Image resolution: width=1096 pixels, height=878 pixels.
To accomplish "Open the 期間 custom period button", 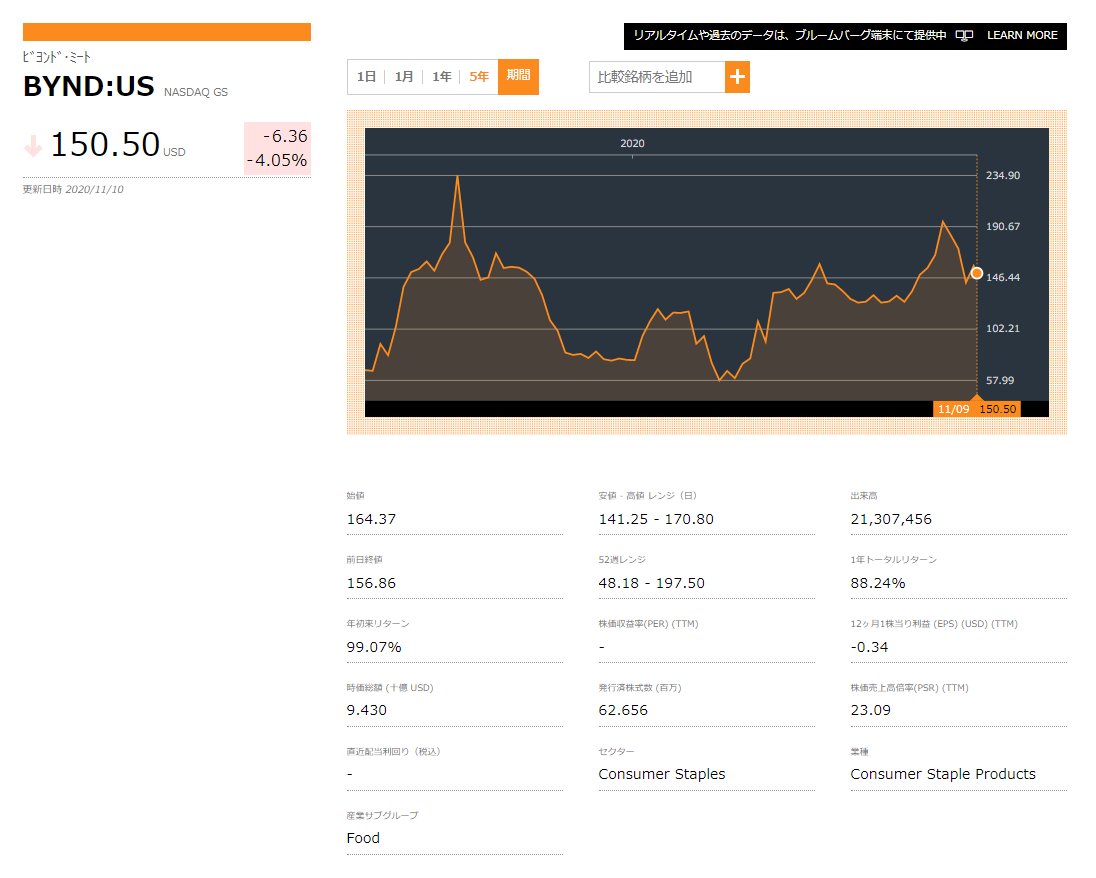I will (x=518, y=77).
